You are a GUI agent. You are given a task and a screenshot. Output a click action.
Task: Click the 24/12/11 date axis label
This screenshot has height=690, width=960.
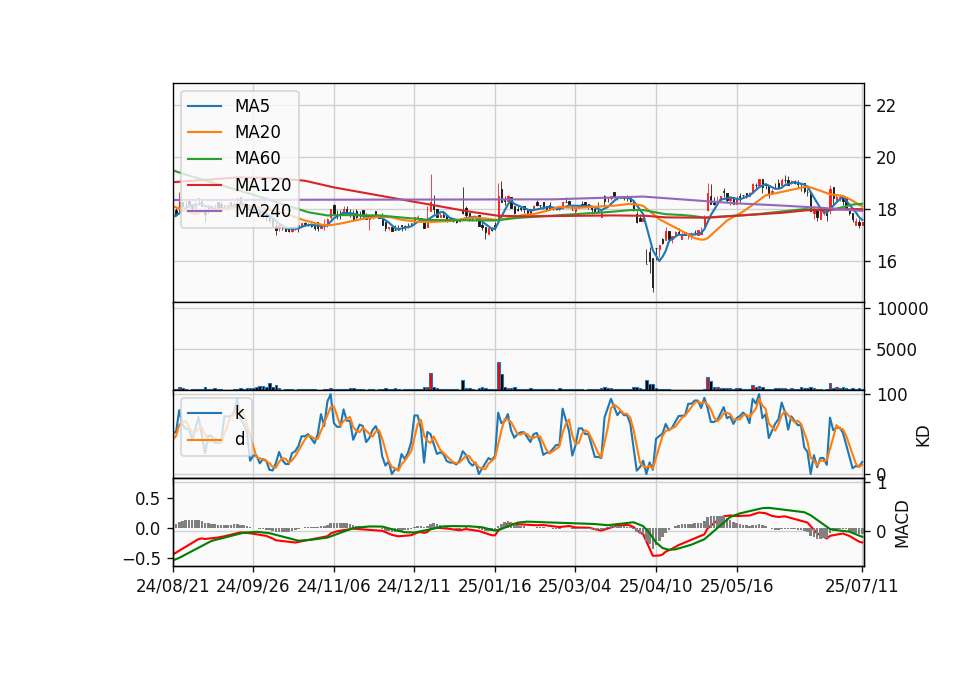[414, 586]
